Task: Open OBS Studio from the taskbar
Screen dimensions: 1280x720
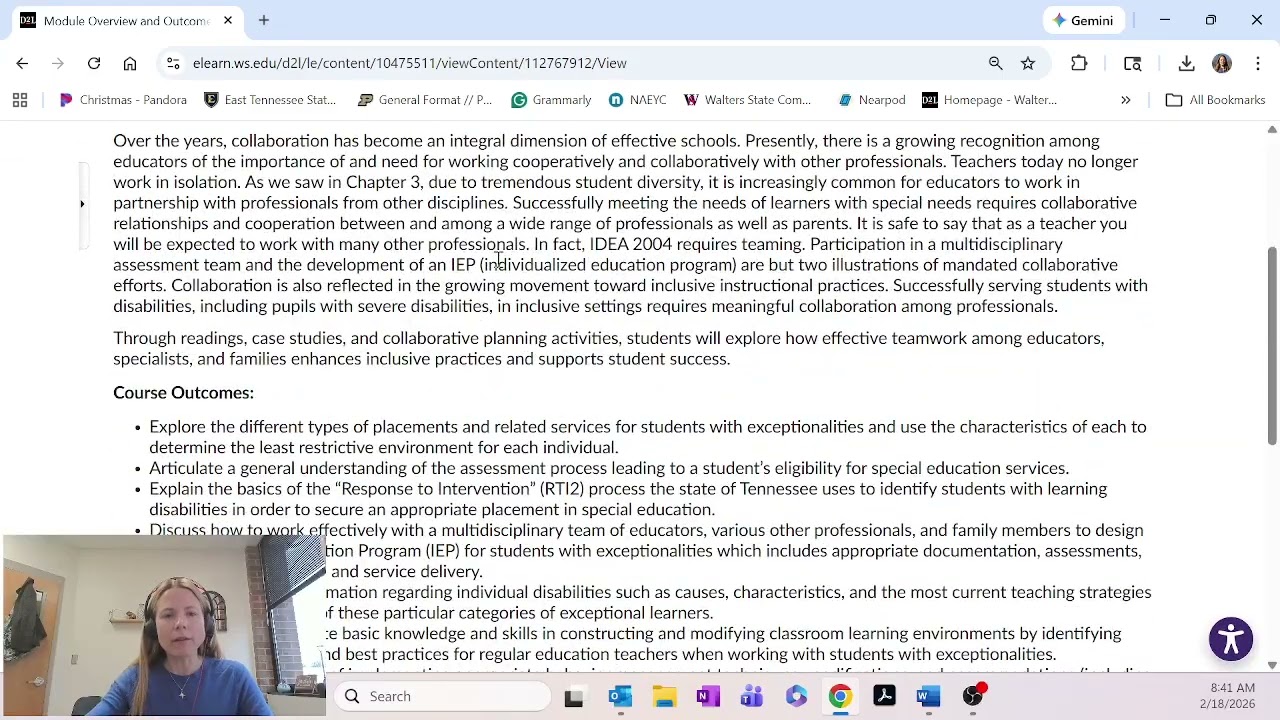Action: (x=972, y=696)
